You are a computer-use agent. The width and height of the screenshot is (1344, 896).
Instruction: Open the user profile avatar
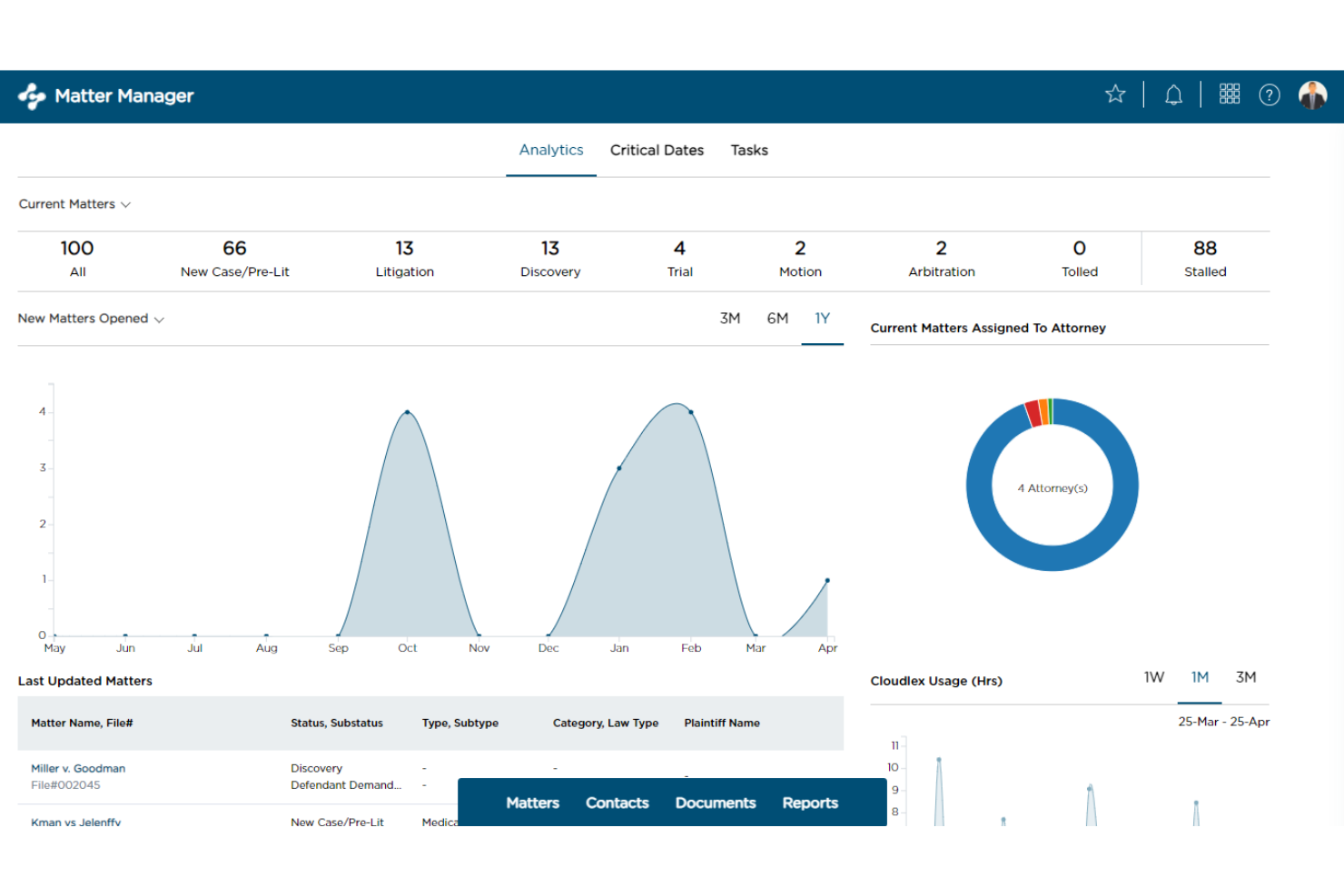(x=1312, y=94)
